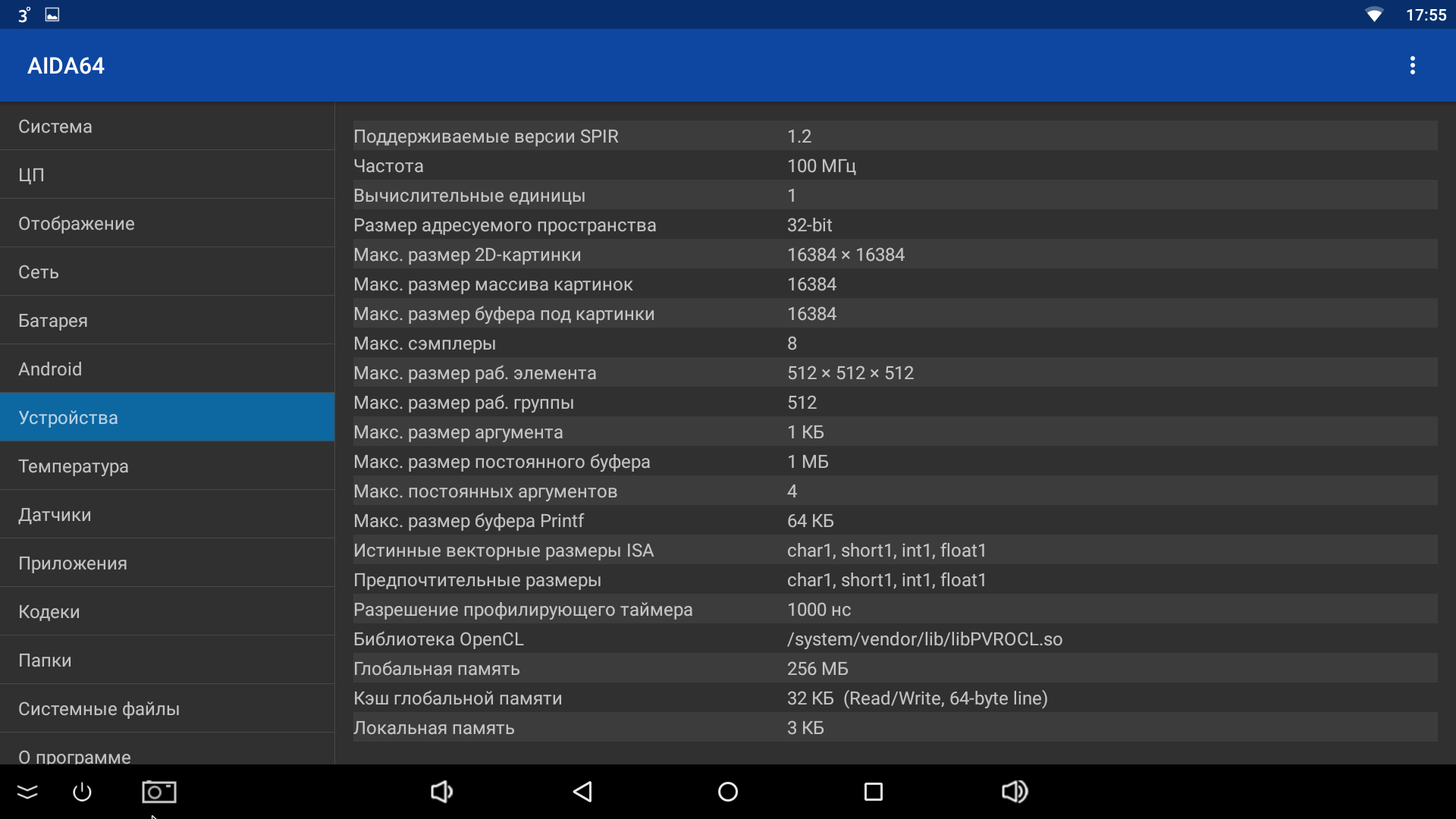This screenshot has height=819, width=1456.
Task: Select ЦП in the sidebar
Action: coord(167,175)
